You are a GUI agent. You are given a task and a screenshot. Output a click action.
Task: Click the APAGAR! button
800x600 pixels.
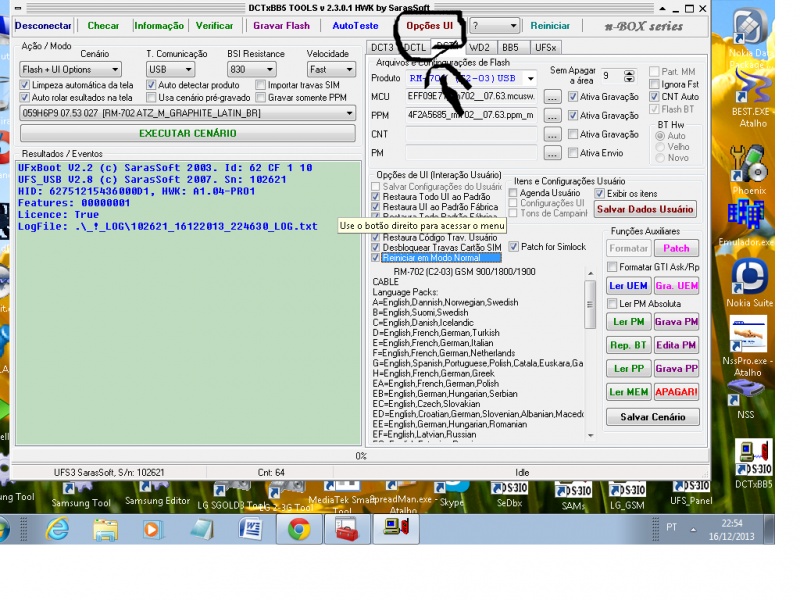[676, 392]
